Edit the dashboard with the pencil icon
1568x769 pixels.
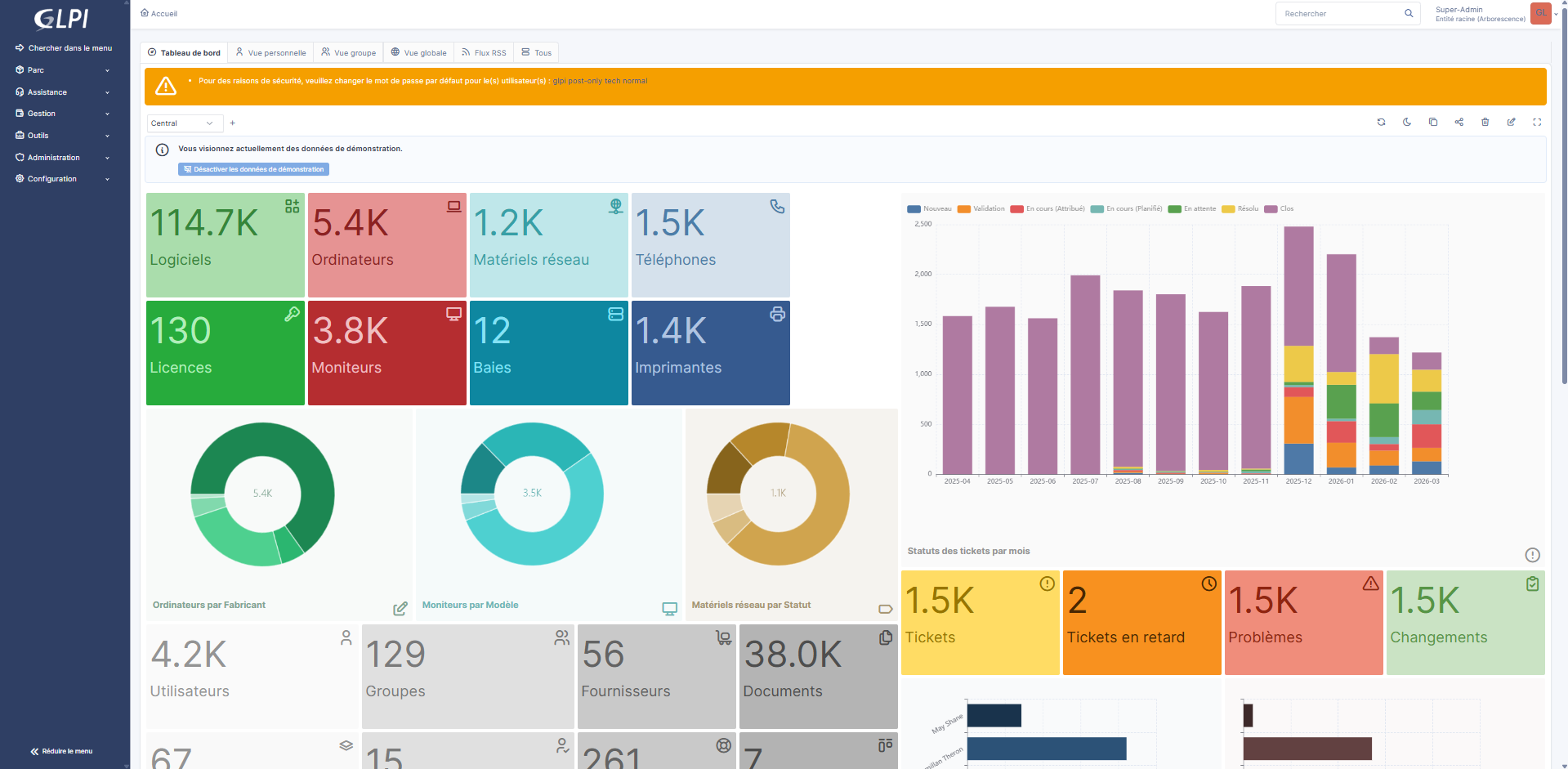pos(1511,122)
